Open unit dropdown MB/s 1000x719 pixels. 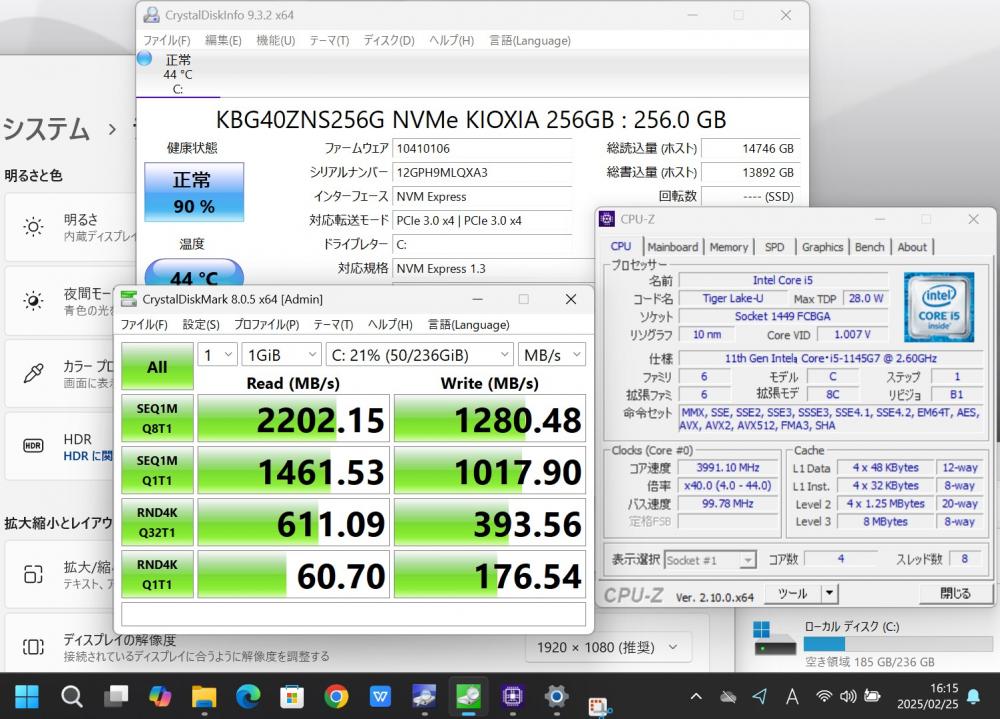point(552,355)
